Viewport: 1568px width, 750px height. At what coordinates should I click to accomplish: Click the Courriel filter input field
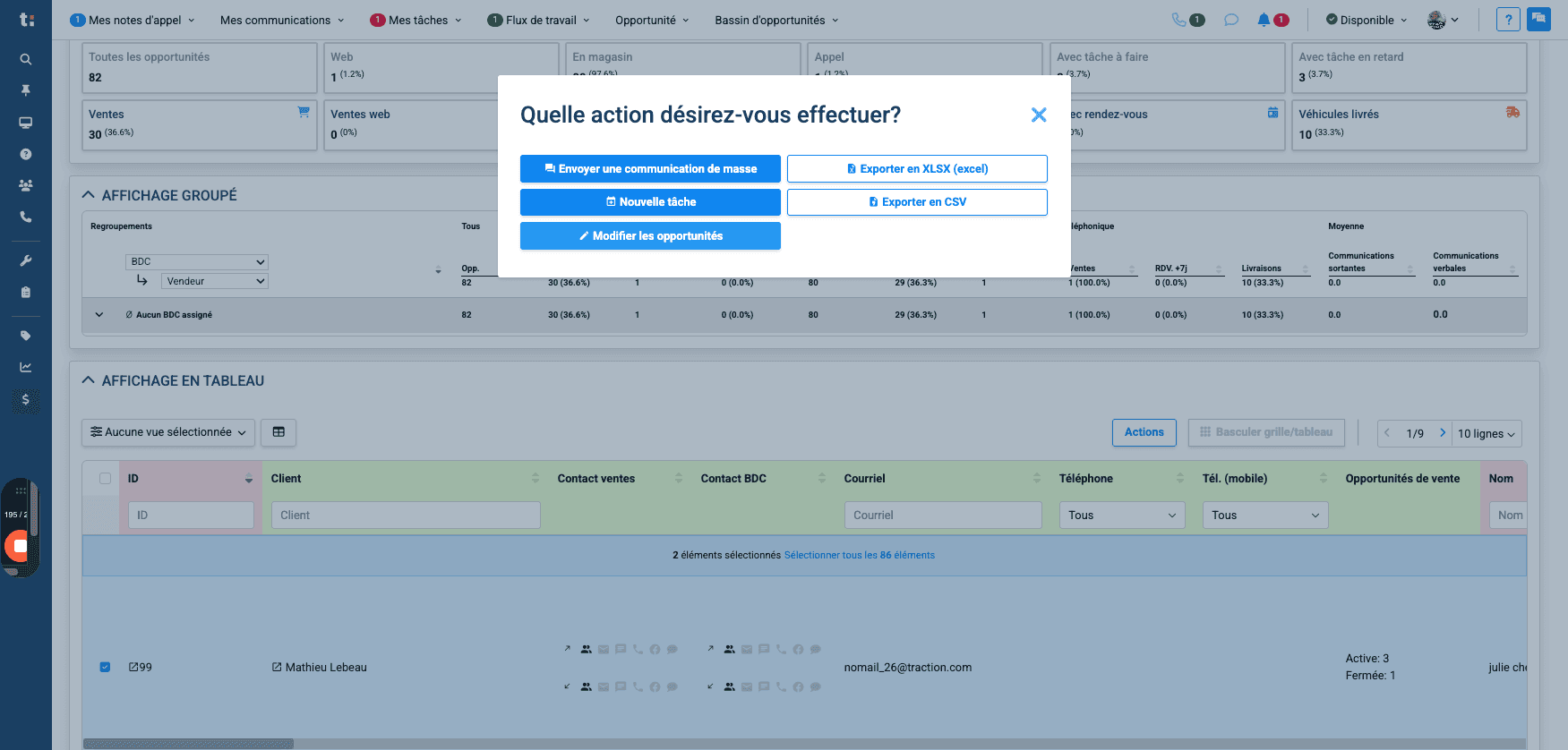pos(943,515)
